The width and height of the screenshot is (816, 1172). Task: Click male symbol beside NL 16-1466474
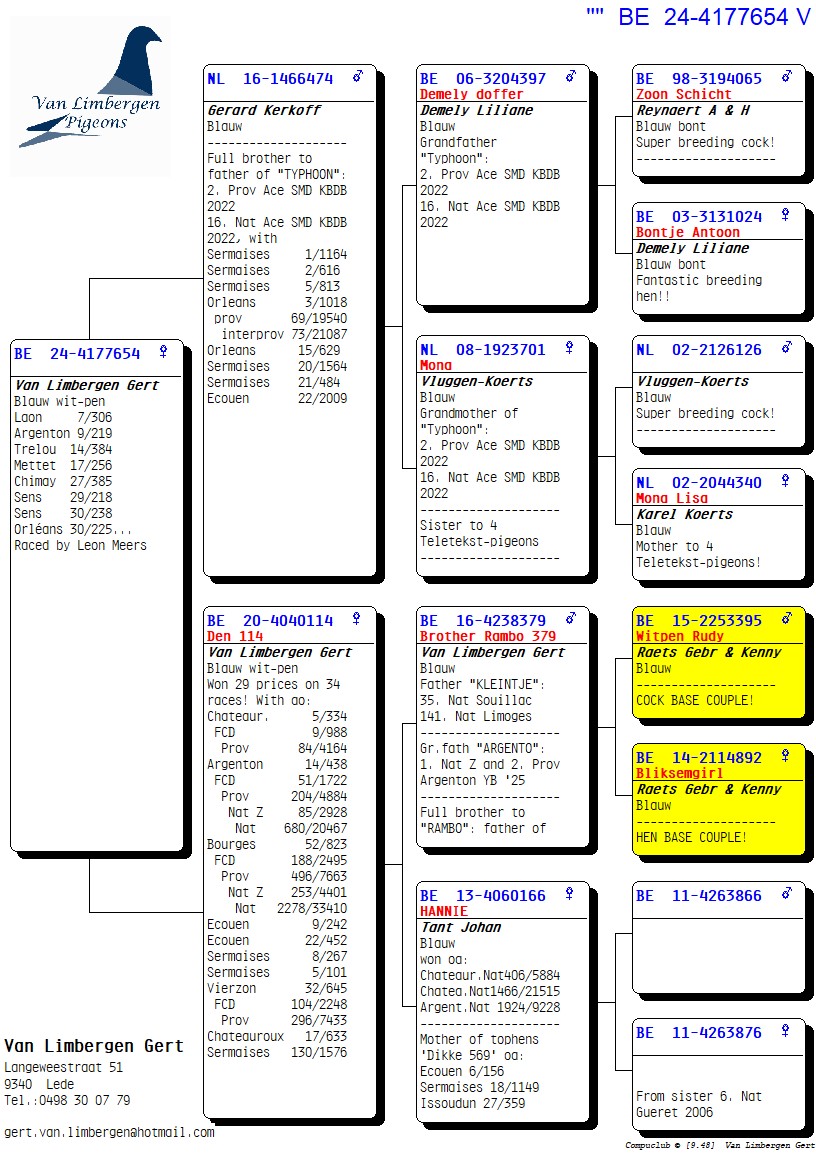pos(358,77)
